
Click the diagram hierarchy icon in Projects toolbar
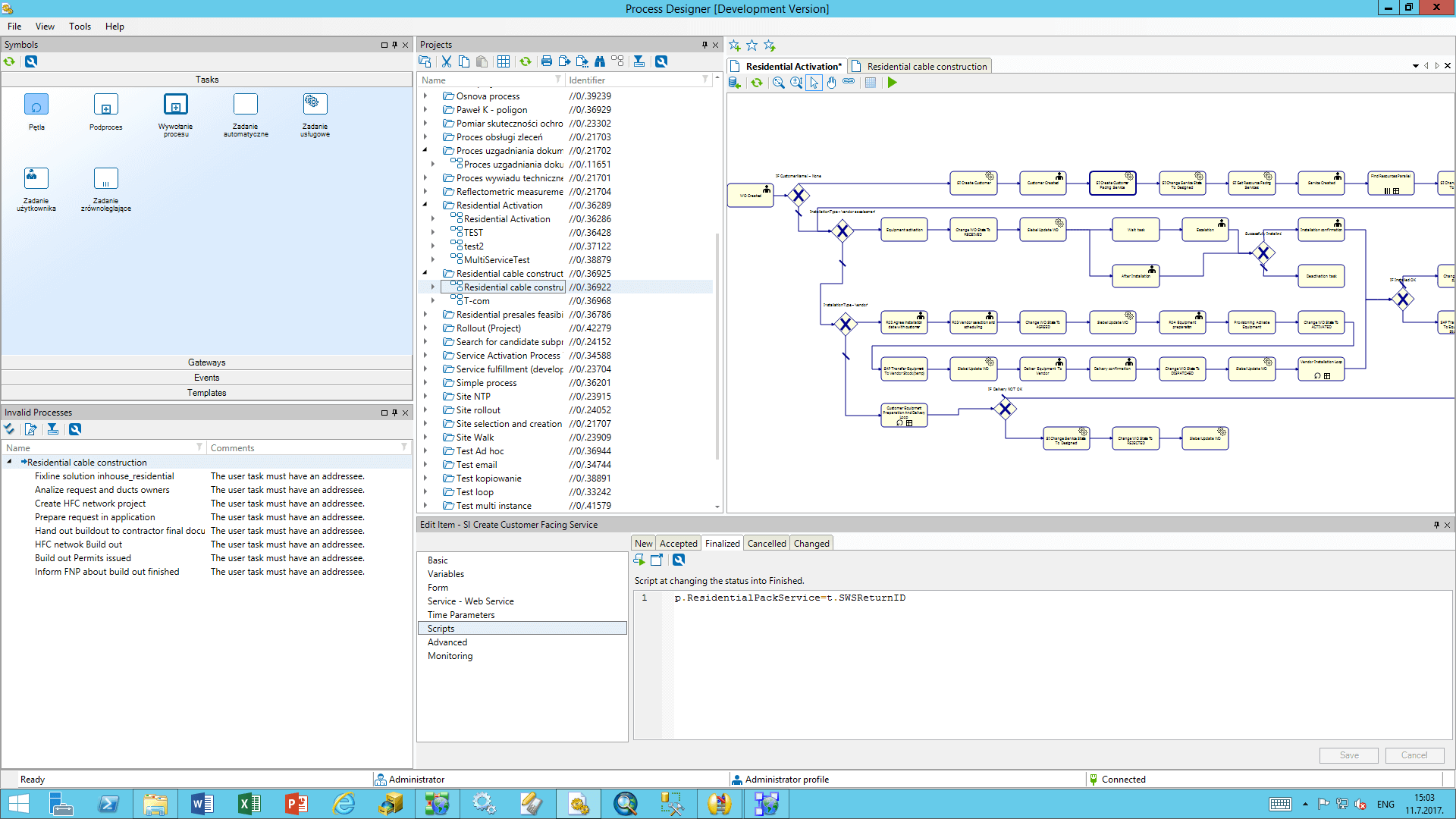[617, 61]
